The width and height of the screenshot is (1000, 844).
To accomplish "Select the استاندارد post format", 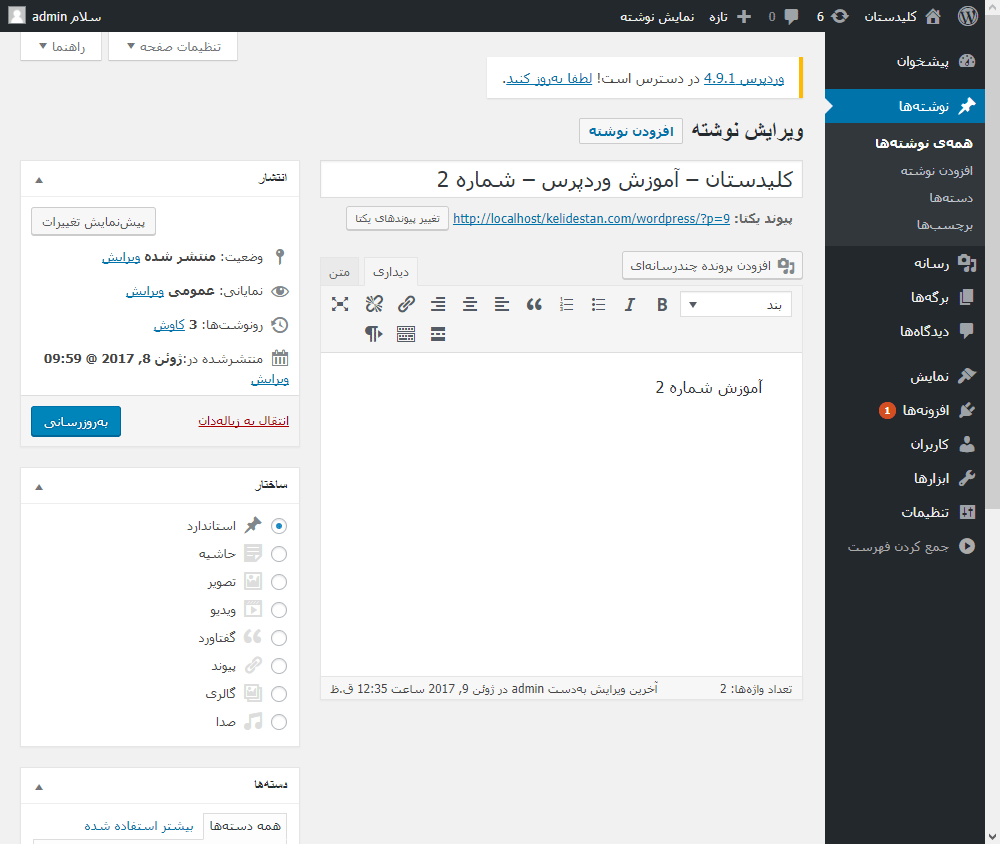I will tap(279, 526).
